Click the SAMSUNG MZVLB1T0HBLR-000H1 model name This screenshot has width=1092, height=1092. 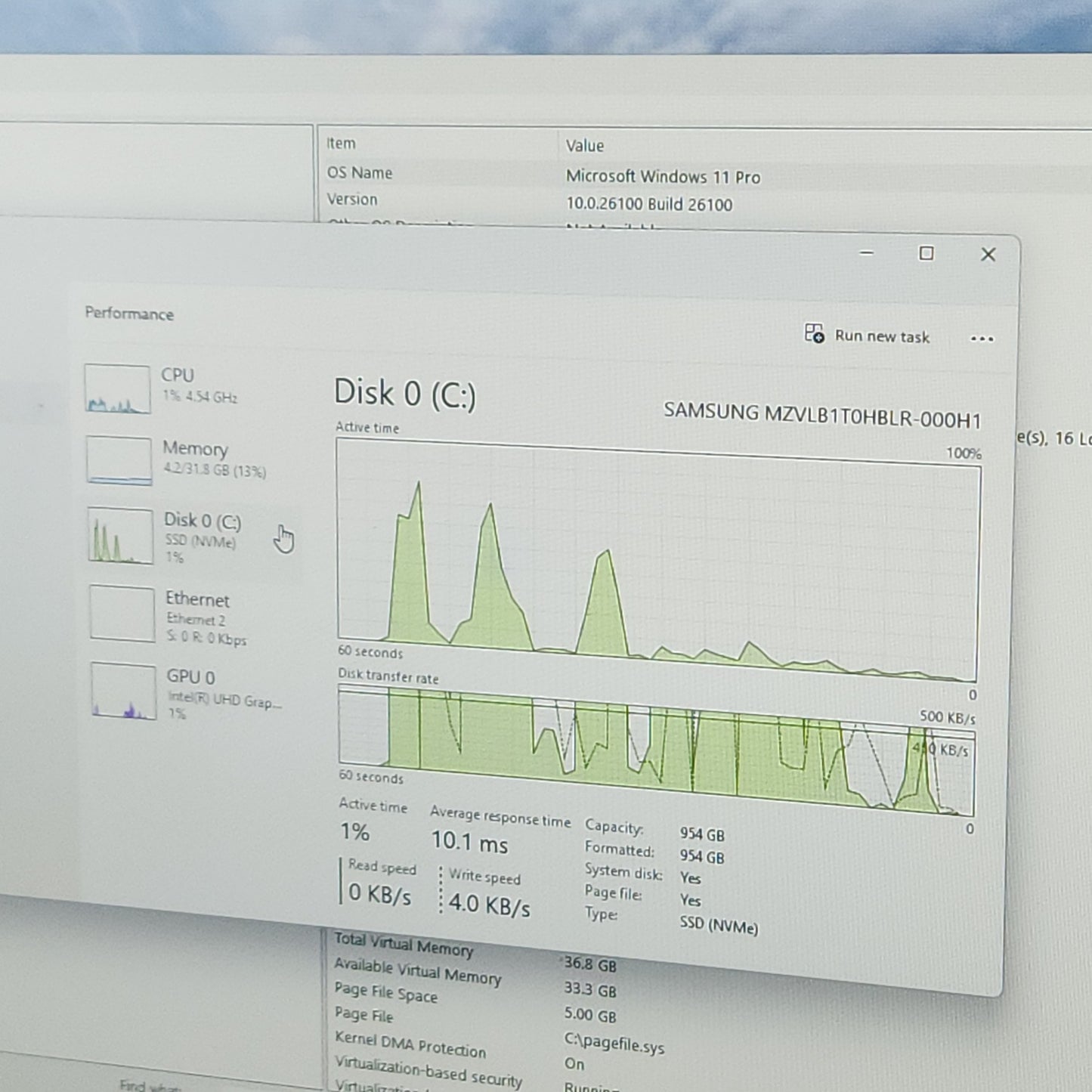822,416
